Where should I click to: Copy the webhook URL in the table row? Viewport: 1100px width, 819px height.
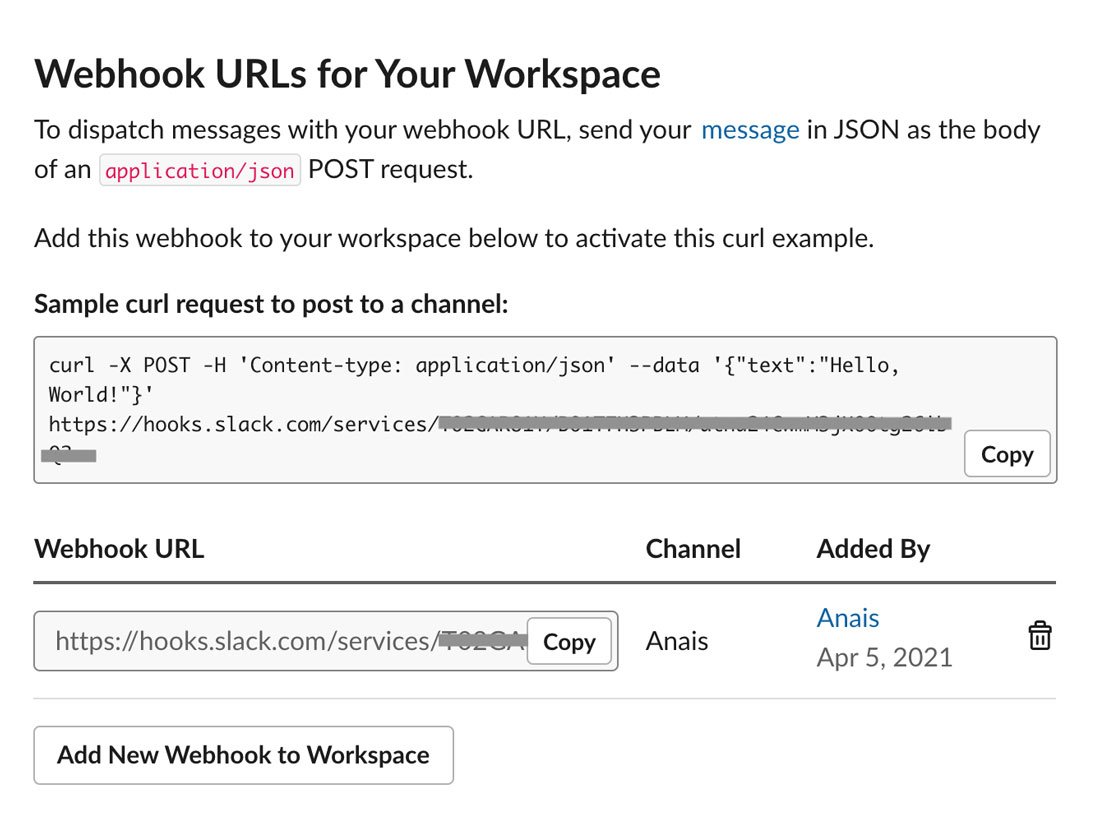click(569, 642)
